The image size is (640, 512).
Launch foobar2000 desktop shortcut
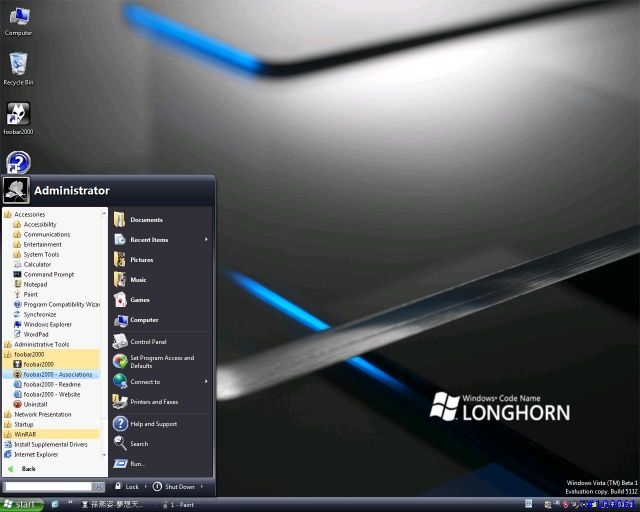coord(18,118)
